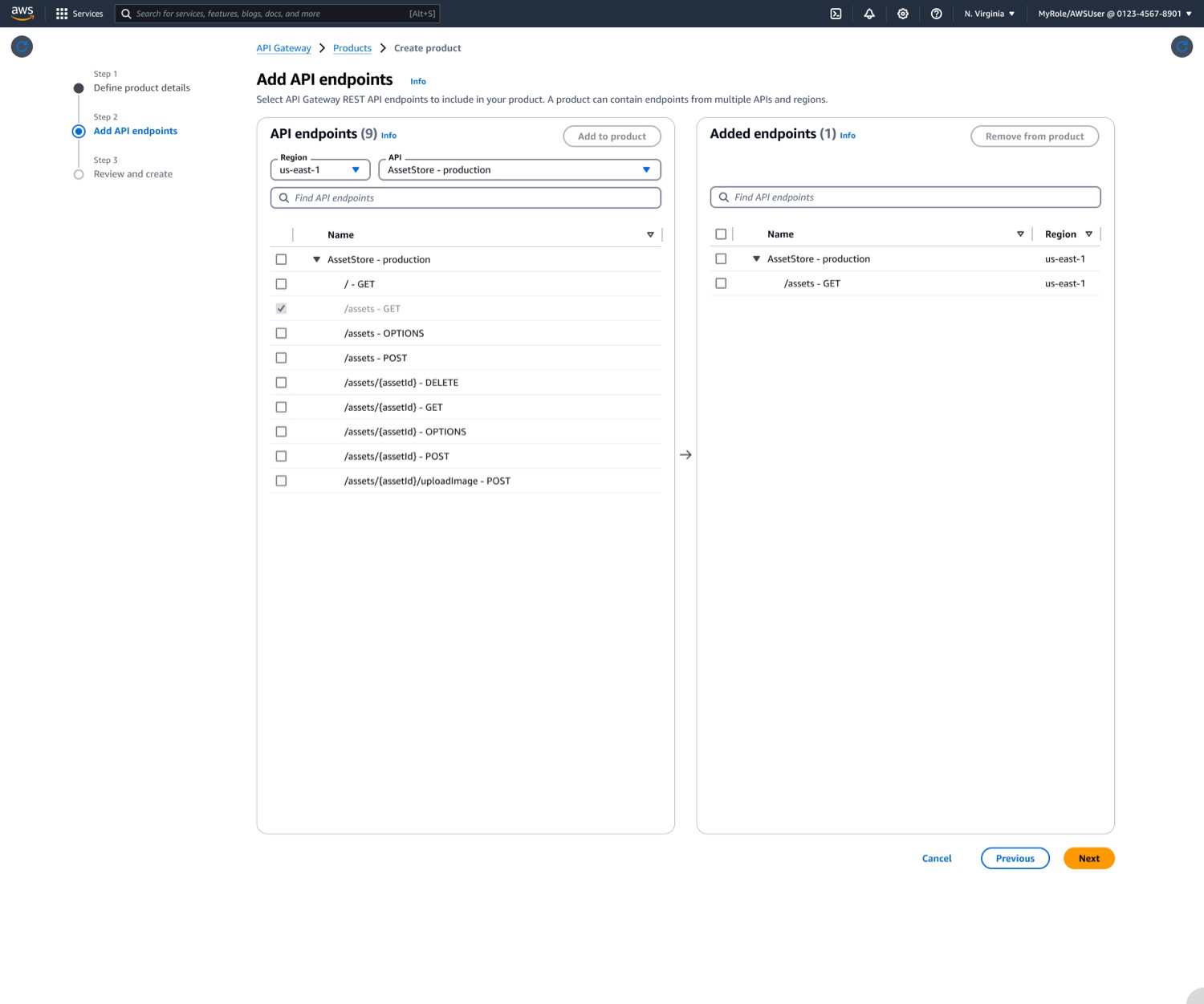The image size is (1204, 1004).
Task: Sort API endpoints by Name column
Action: point(650,235)
